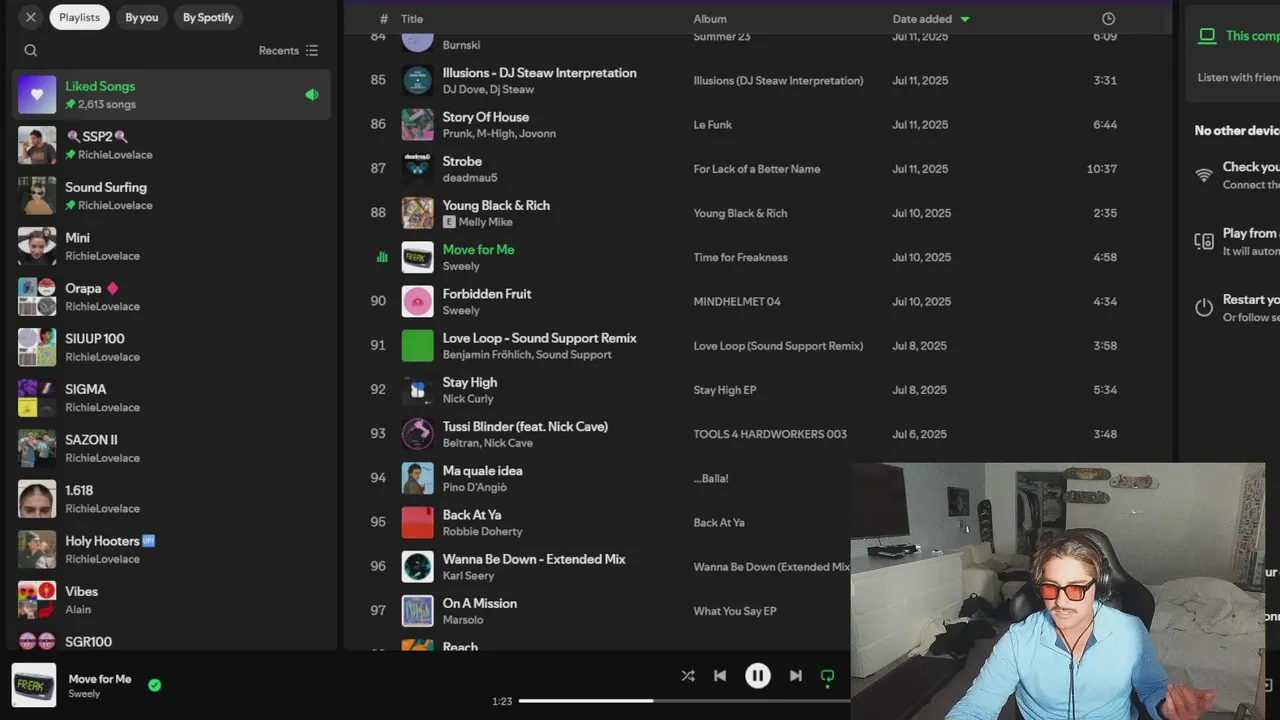The image size is (1280, 720).
Task: Select the track Young Black & Rich
Action: pos(496,205)
